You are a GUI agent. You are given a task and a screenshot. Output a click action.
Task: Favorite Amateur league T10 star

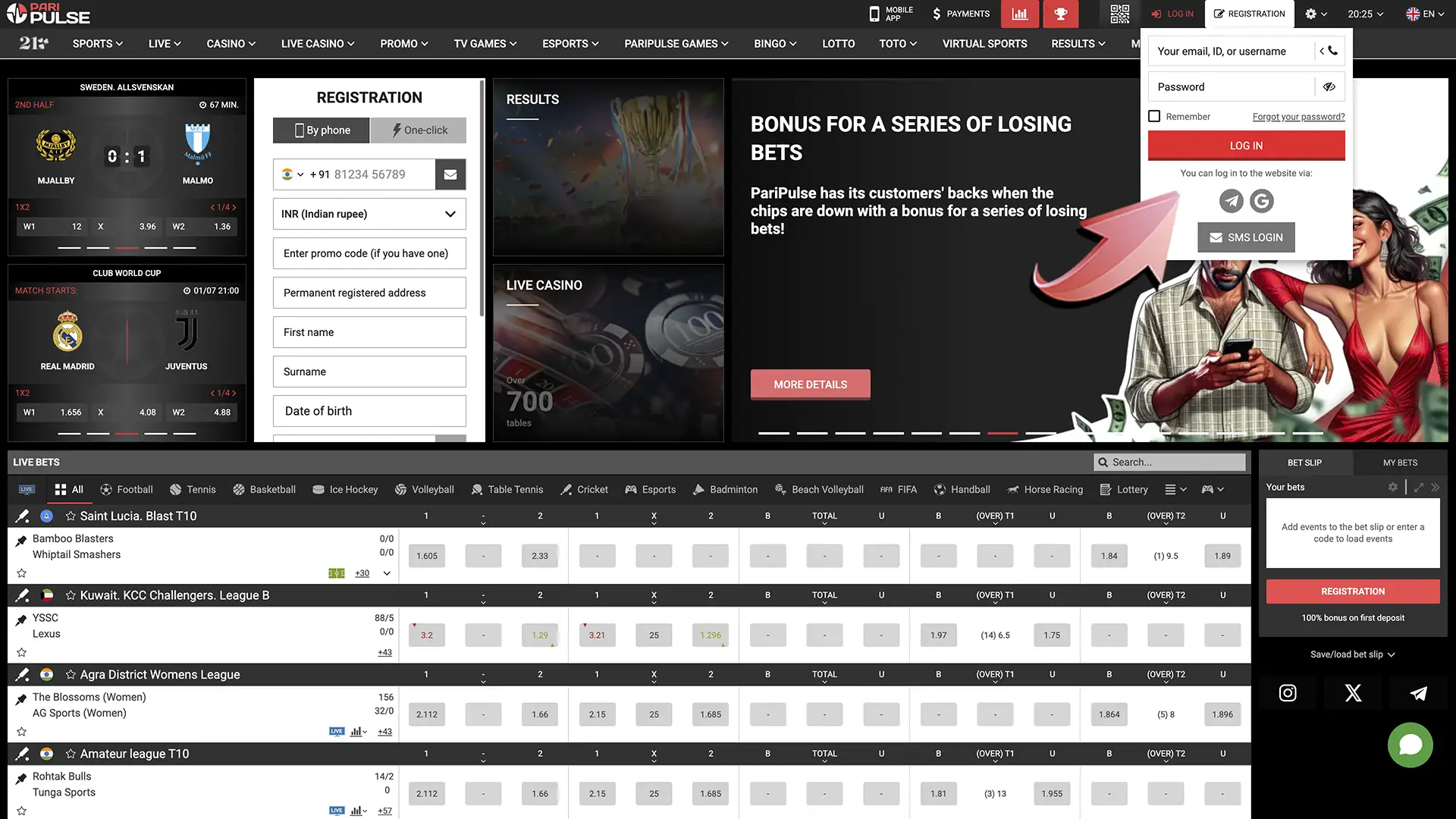pos(71,754)
